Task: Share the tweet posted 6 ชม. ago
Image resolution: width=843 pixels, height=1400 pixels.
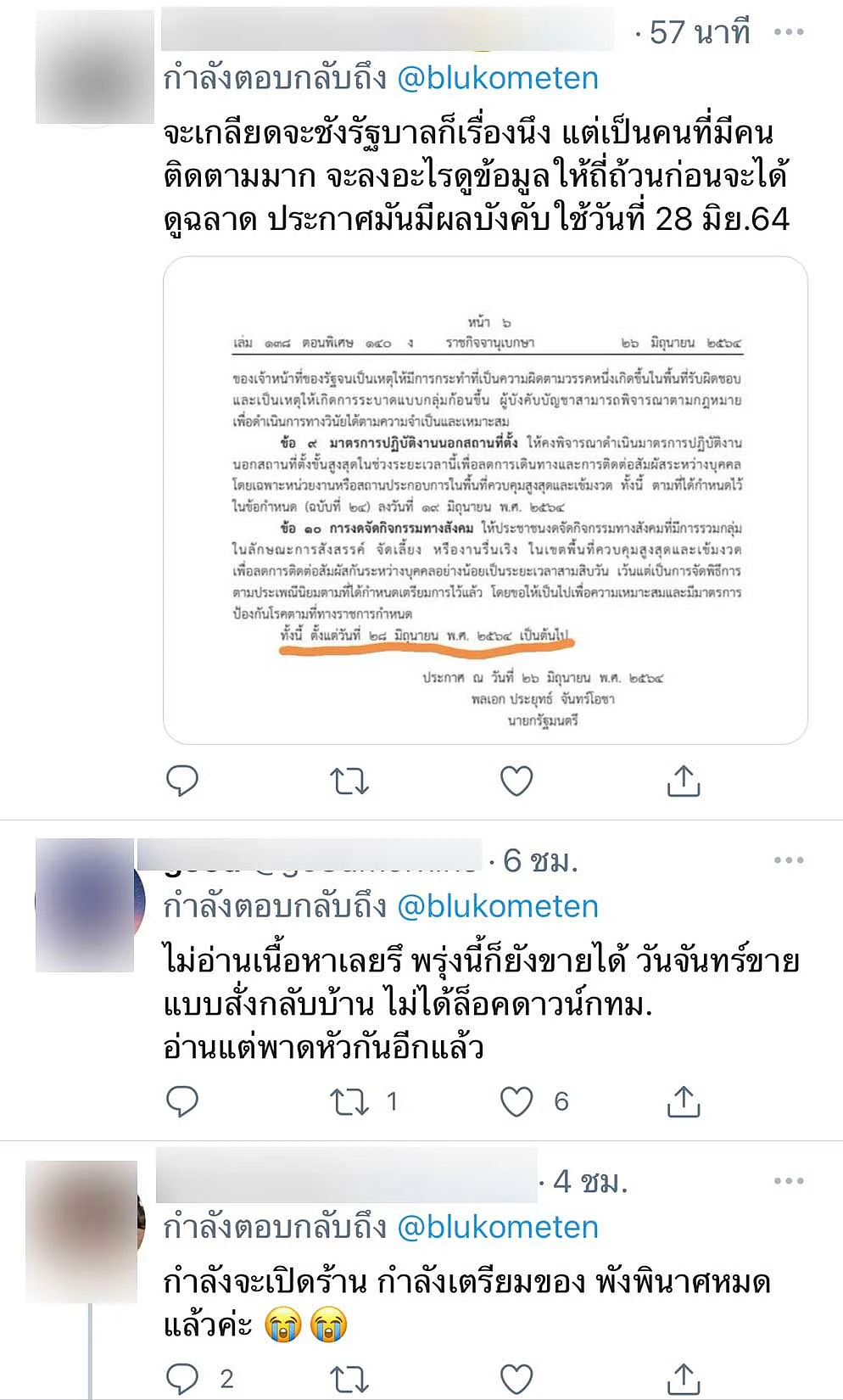Action: [684, 1100]
